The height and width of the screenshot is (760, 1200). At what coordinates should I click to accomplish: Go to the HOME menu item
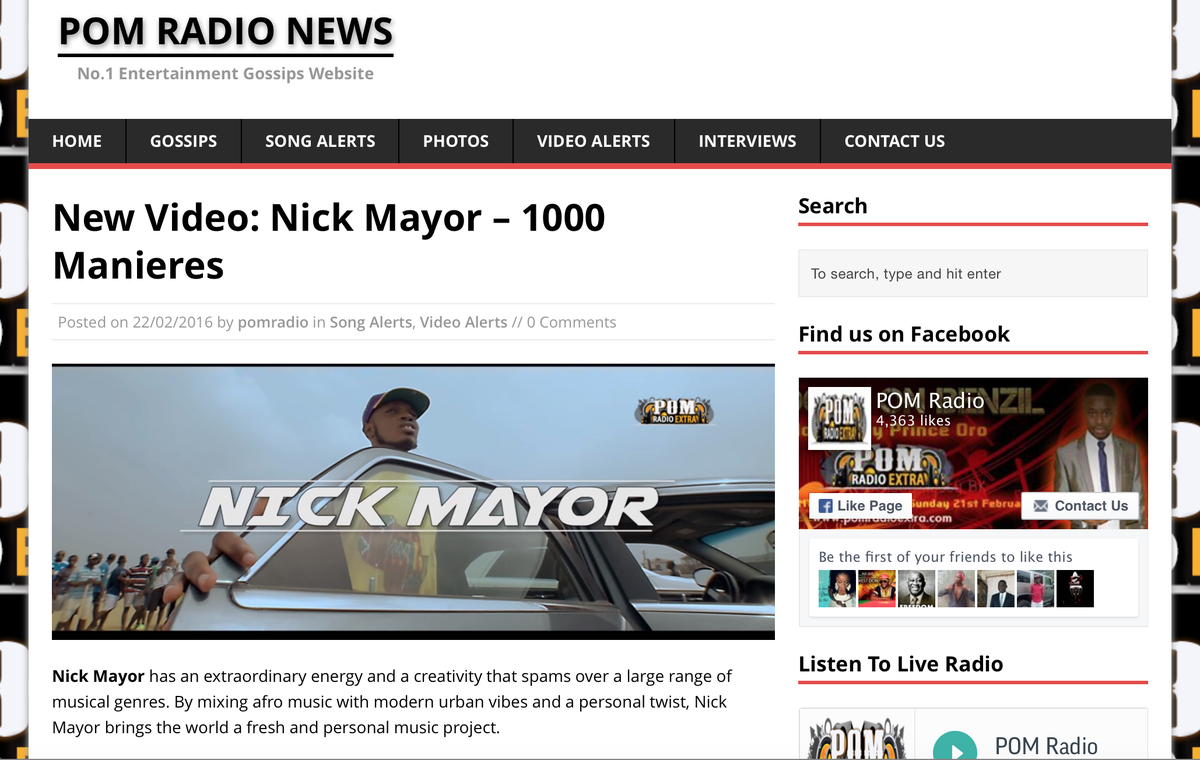[77, 141]
